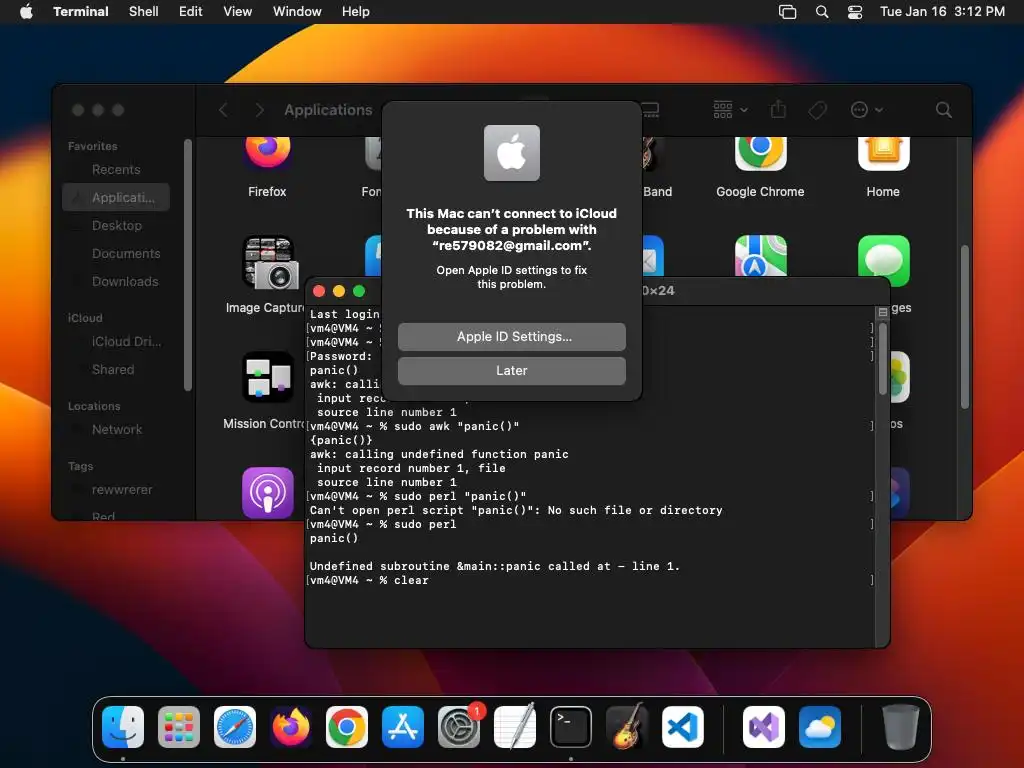Image resolution: width=1024 pixels, height=768 pixels.
Task: Click the Finder sidebar scrollbar
Action: click(x=187, y=264)
